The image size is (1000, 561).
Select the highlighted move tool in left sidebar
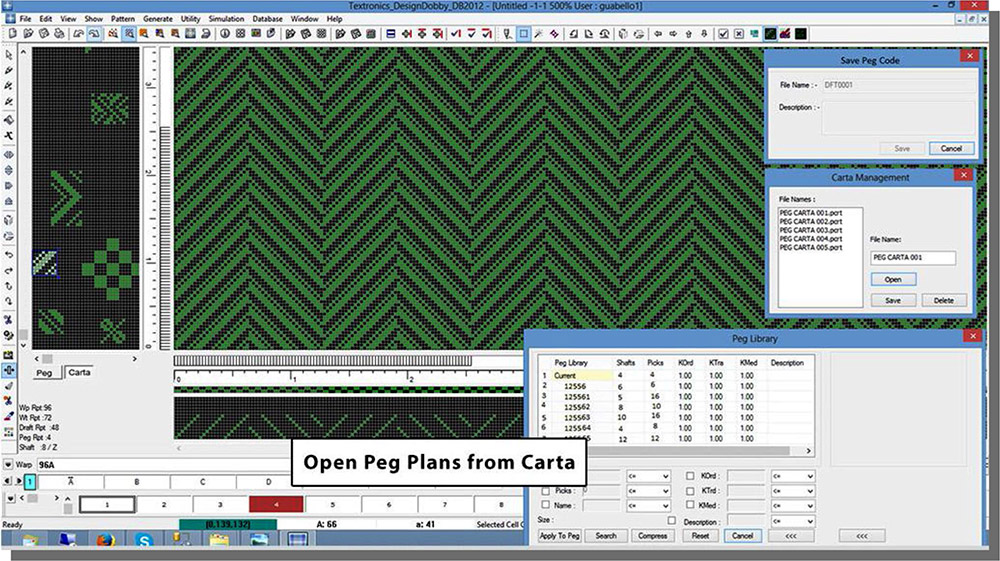click(9, 370)
